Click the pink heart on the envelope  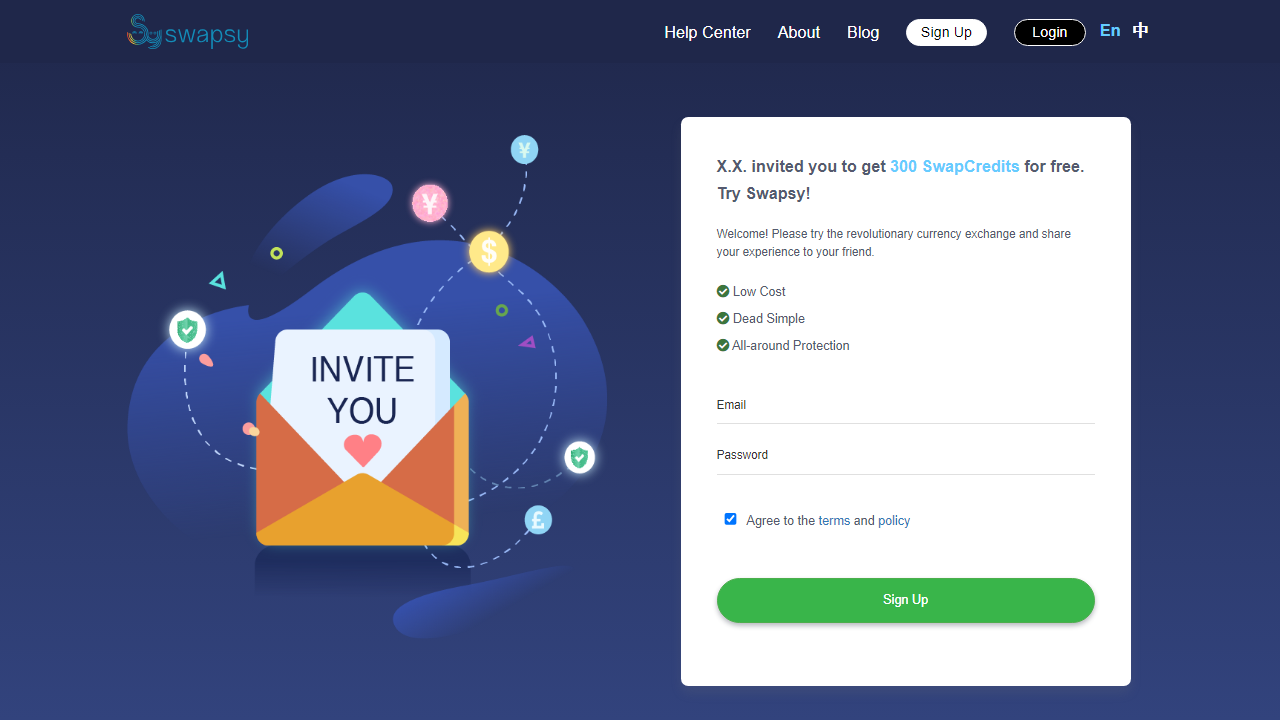[x=362, y=450]
